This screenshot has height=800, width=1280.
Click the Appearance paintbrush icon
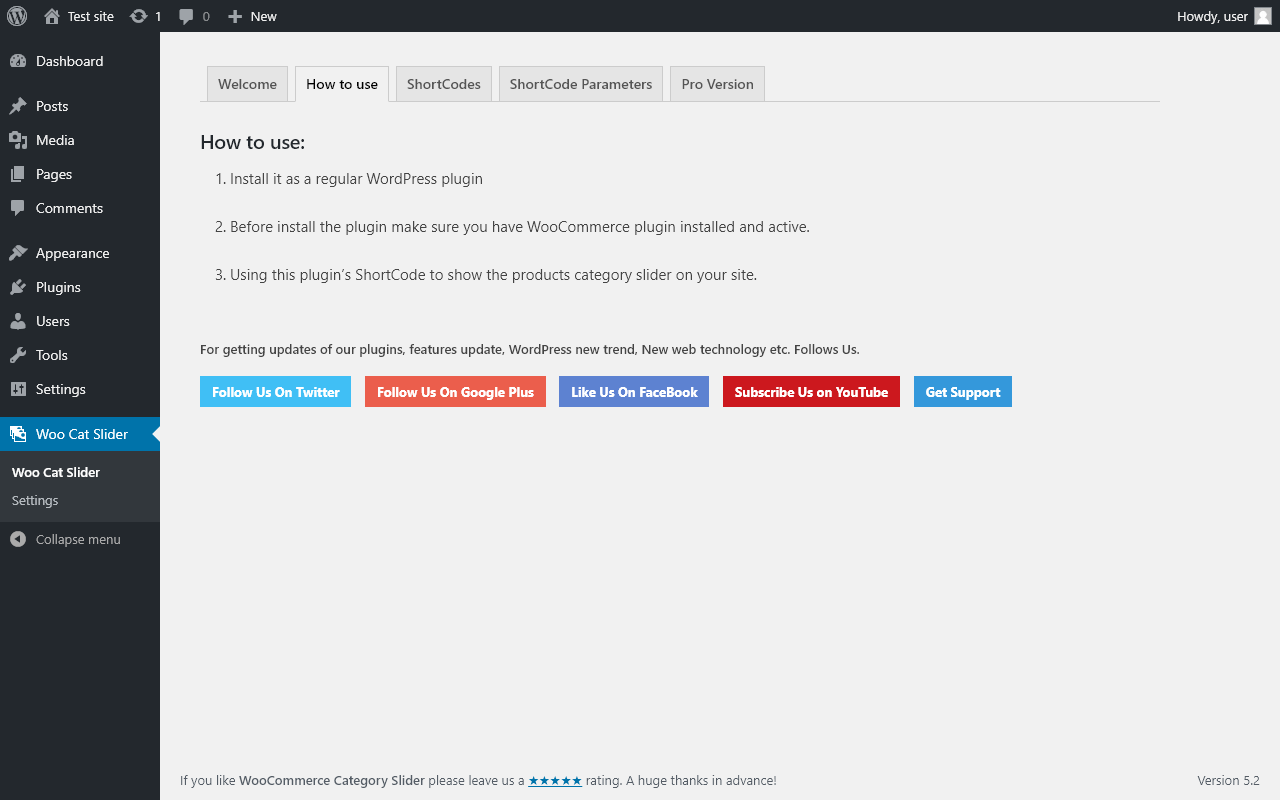(x=18, y=253)
